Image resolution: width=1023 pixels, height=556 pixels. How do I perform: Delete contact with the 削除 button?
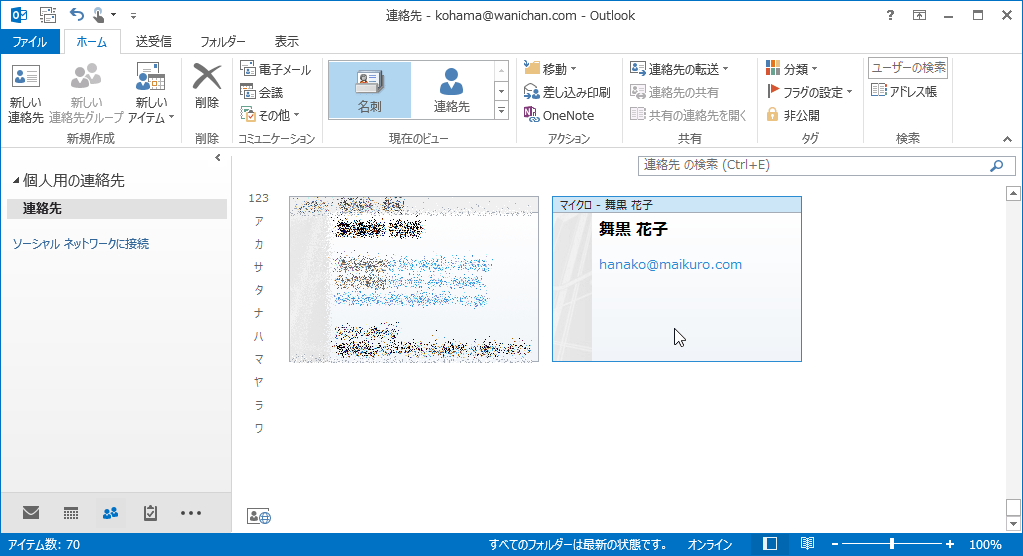click(x=207, y=87)
